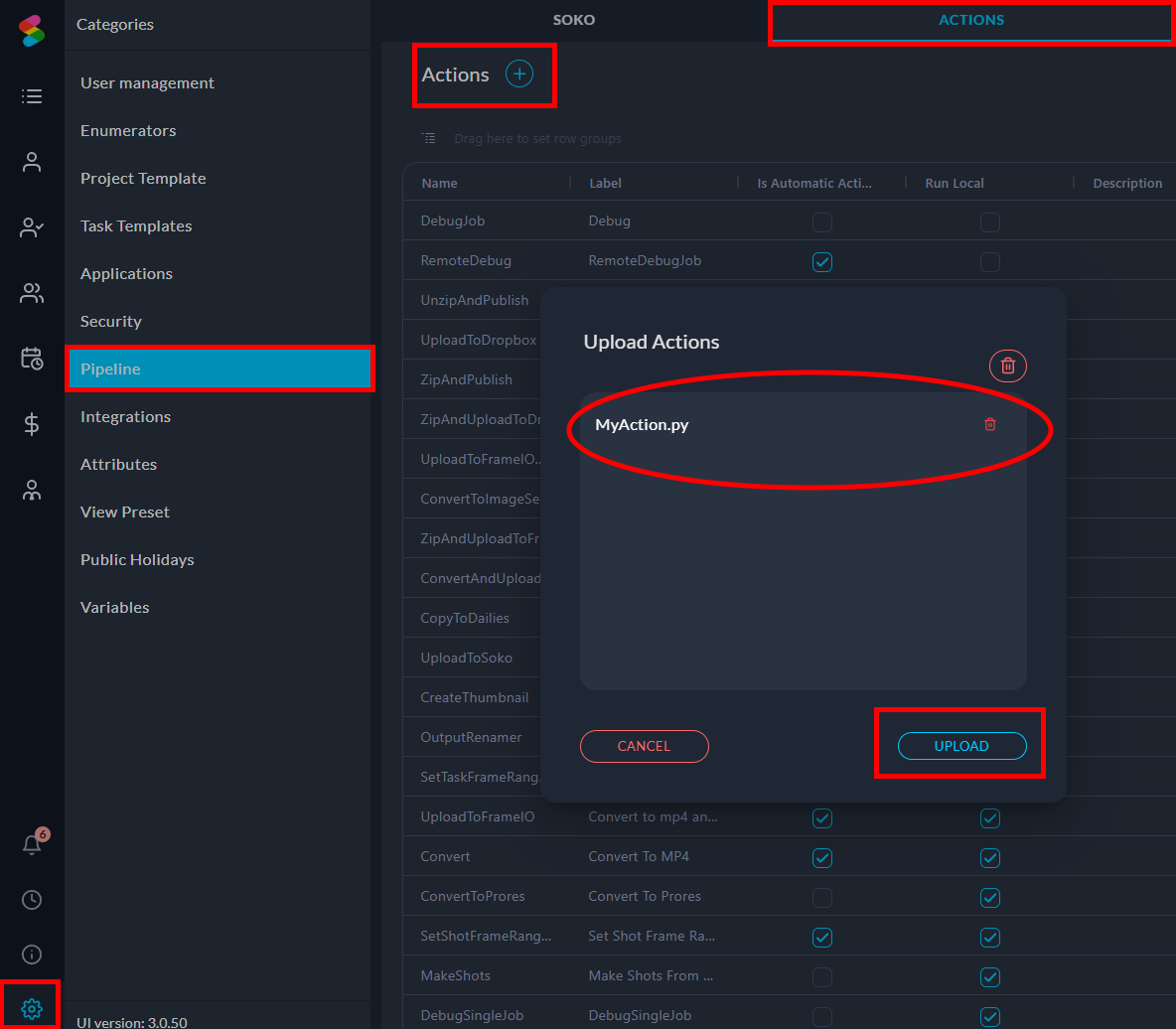Sort by Name column header
The height and width of the screenshot is (1029, 1176).
[x=439, y=183]
